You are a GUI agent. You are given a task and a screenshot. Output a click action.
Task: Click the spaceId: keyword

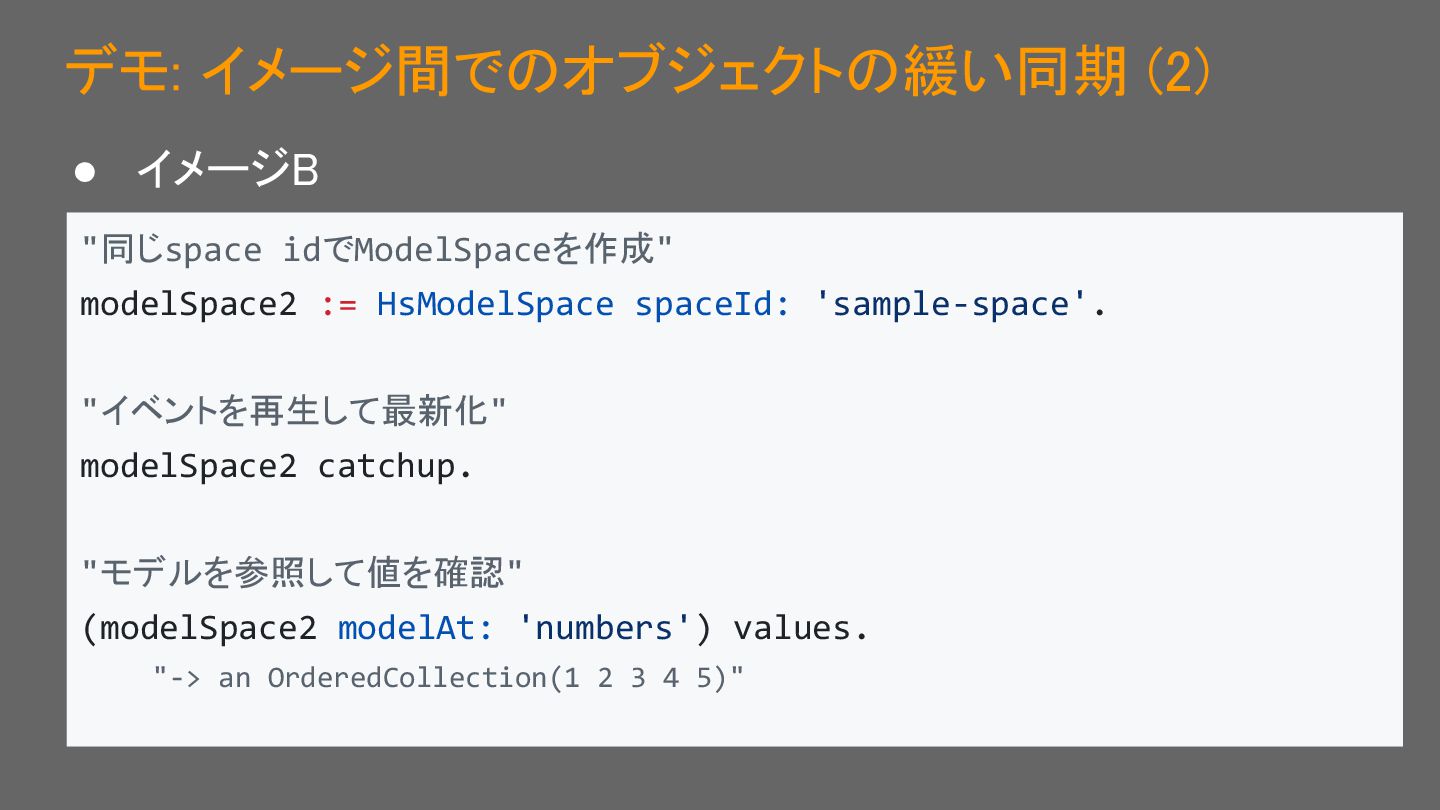tap(713, 304)
